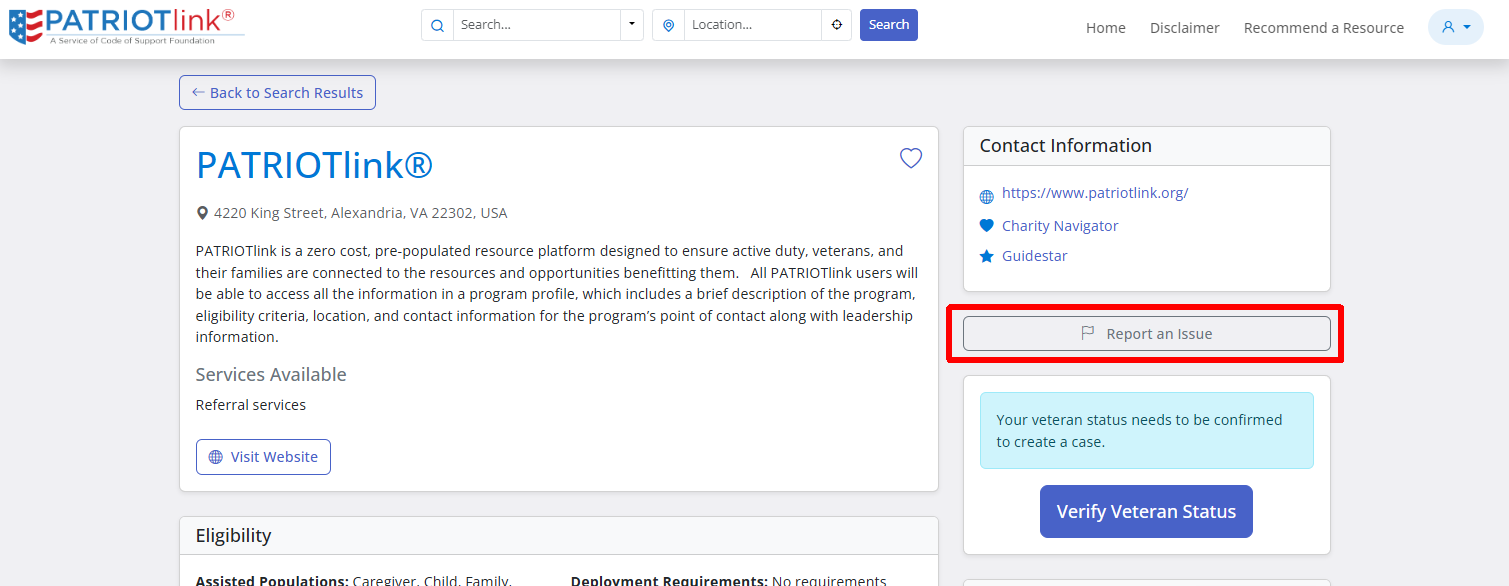Click Back to Search Results button
This screenshot has height=586, width=1509.
277,92
